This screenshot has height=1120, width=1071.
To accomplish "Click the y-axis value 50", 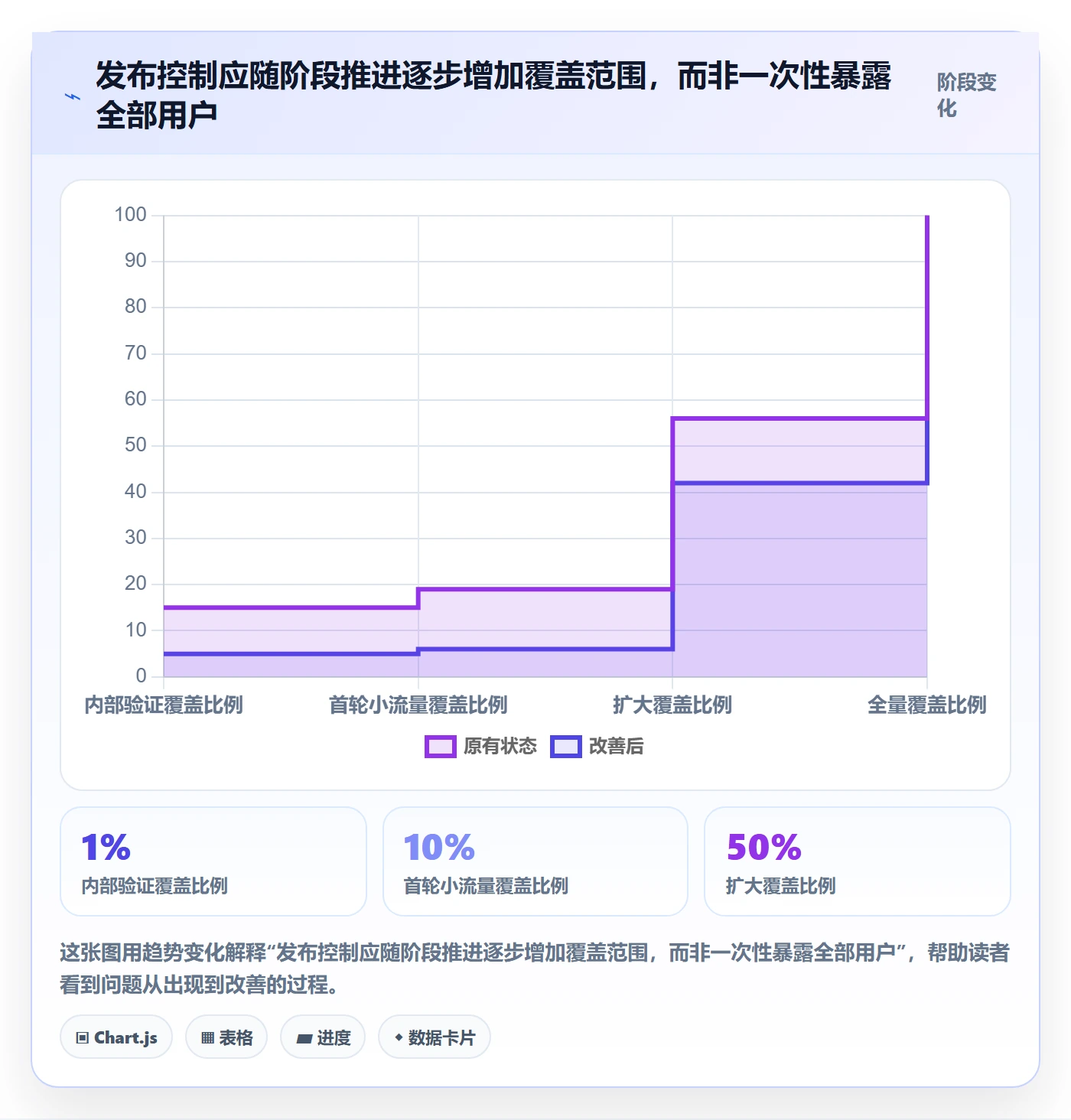I will (135, 445).
